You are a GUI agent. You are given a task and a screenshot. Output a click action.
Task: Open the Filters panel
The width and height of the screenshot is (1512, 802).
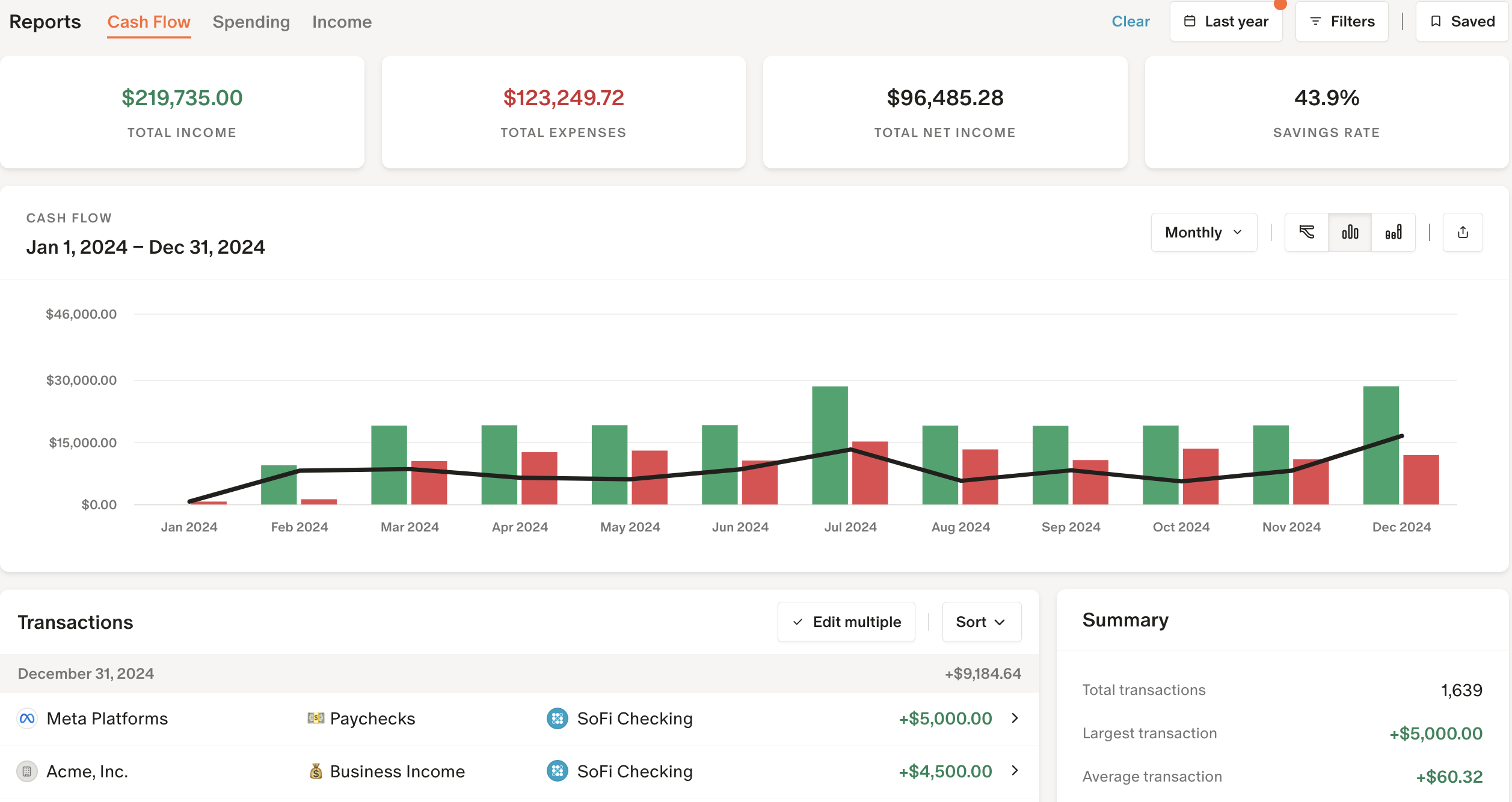point(1341,21)
